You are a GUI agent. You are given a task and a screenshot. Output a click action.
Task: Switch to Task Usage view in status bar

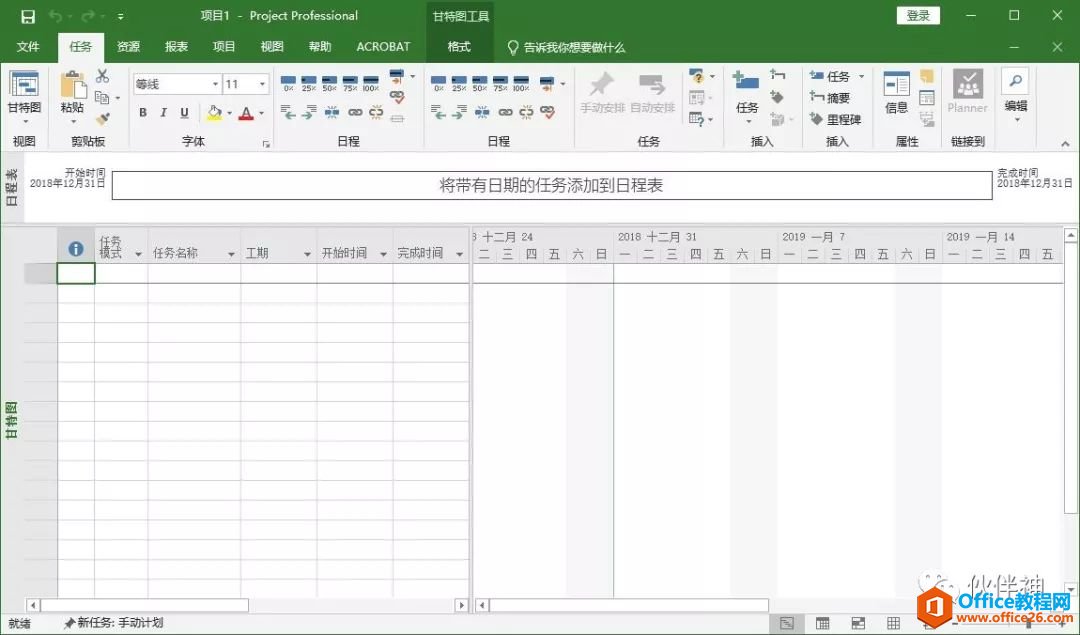[822, 623]
